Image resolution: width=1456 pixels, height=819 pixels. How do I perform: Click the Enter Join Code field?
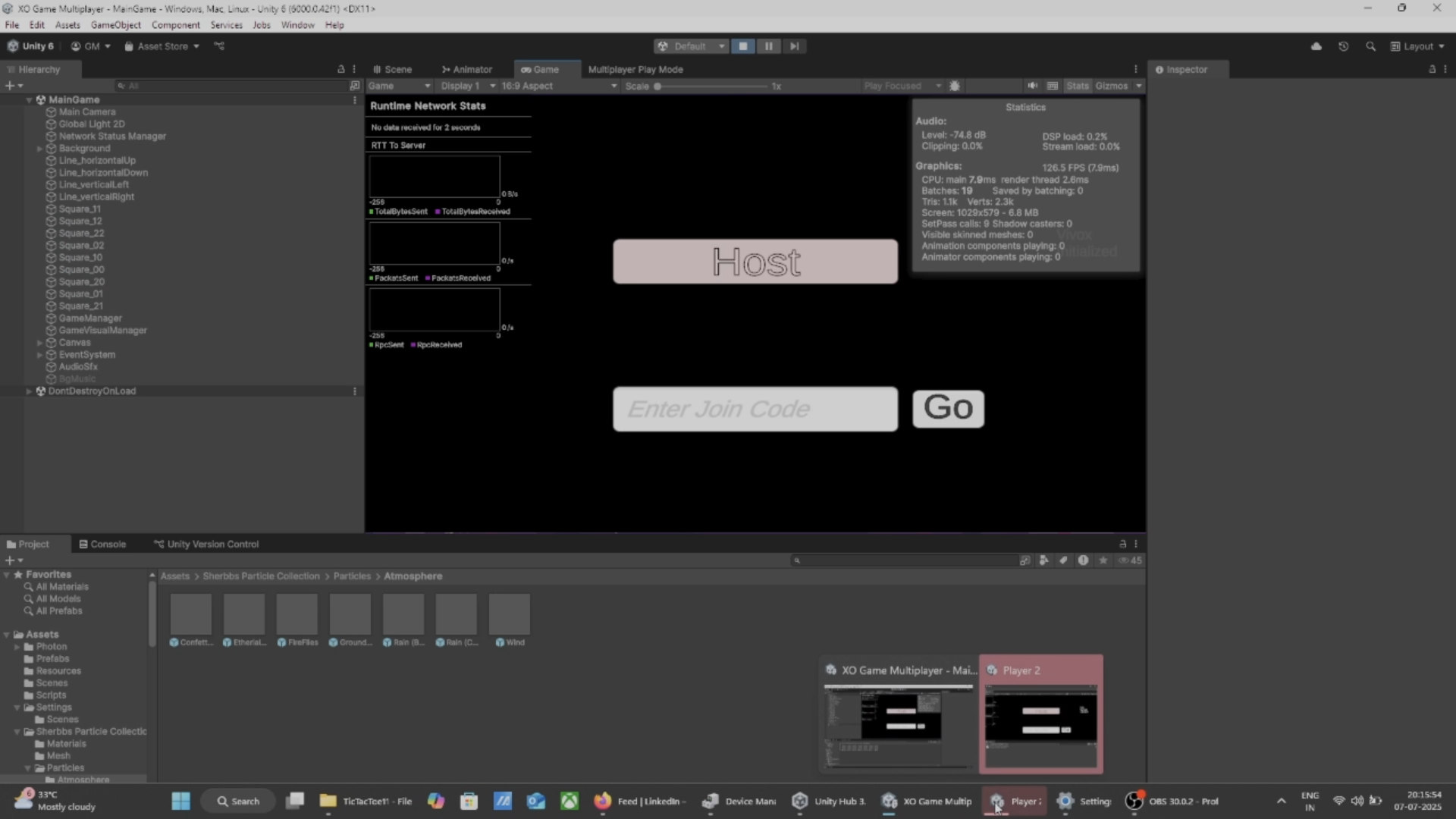coord(755,409)
